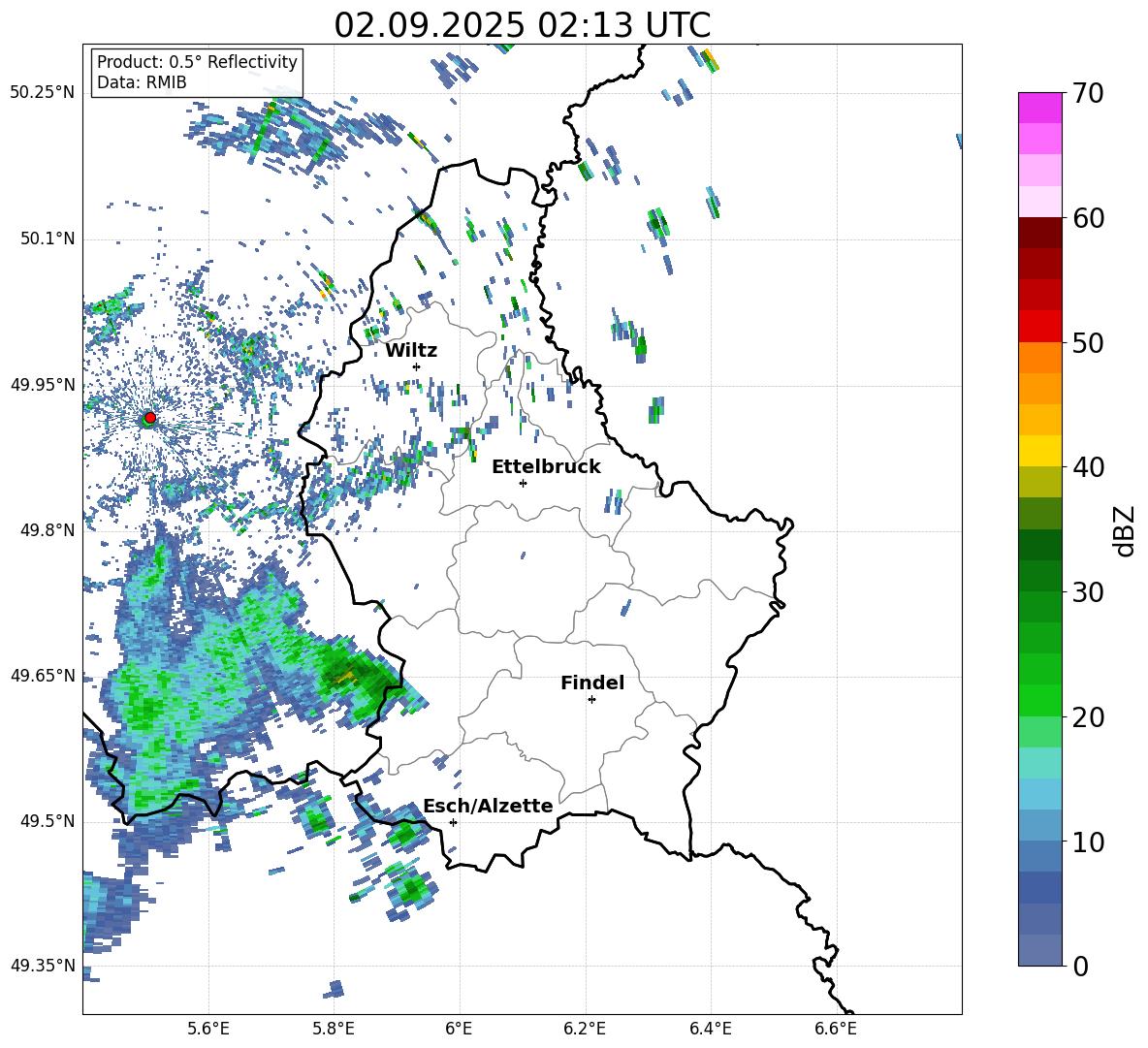Click the 49.5°N latitude label
Screen dimensions: 1148x1048
click(x=48, y=821)
